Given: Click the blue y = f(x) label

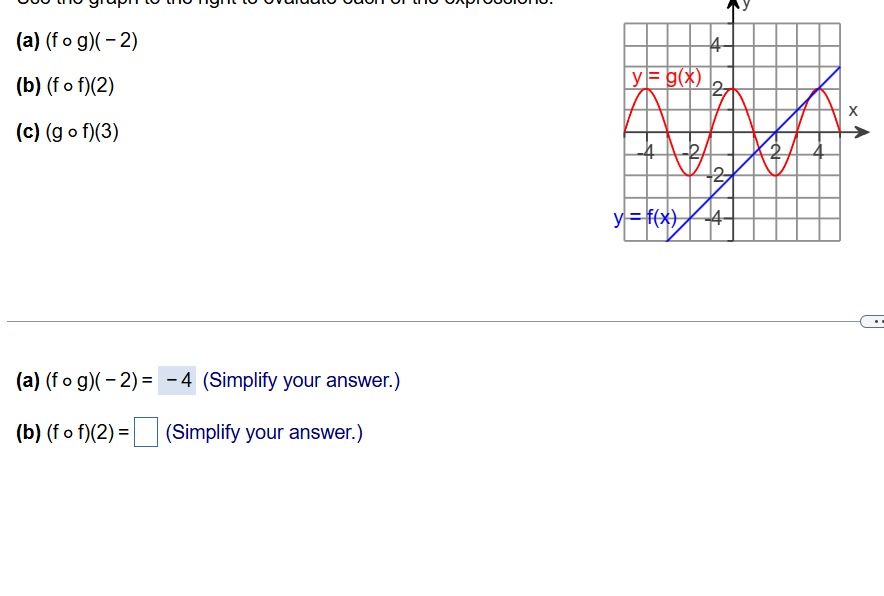Looking at the screenshot, I should coord(645,217).
